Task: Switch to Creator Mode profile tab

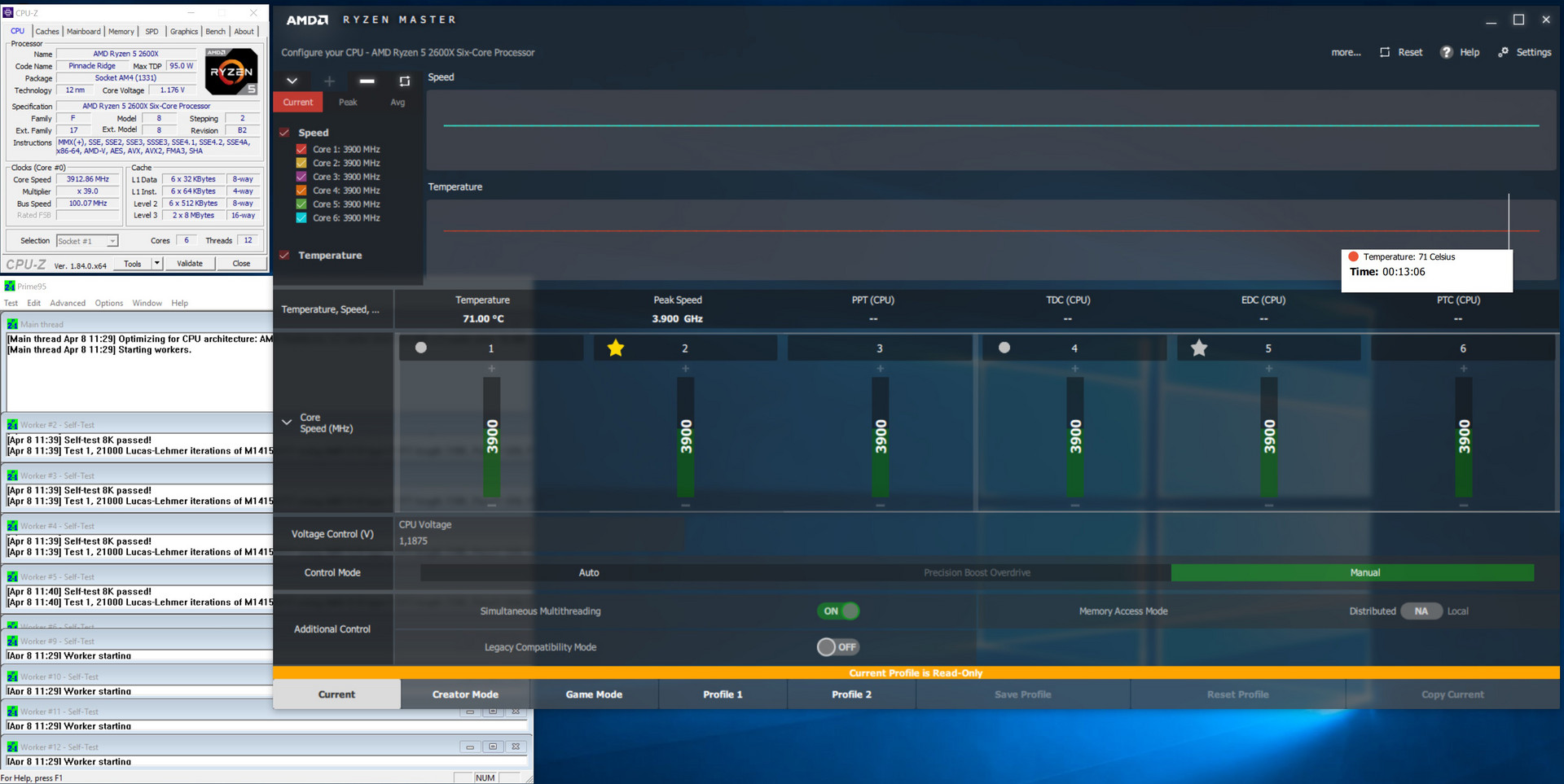Action: click(x=465, y=694)
